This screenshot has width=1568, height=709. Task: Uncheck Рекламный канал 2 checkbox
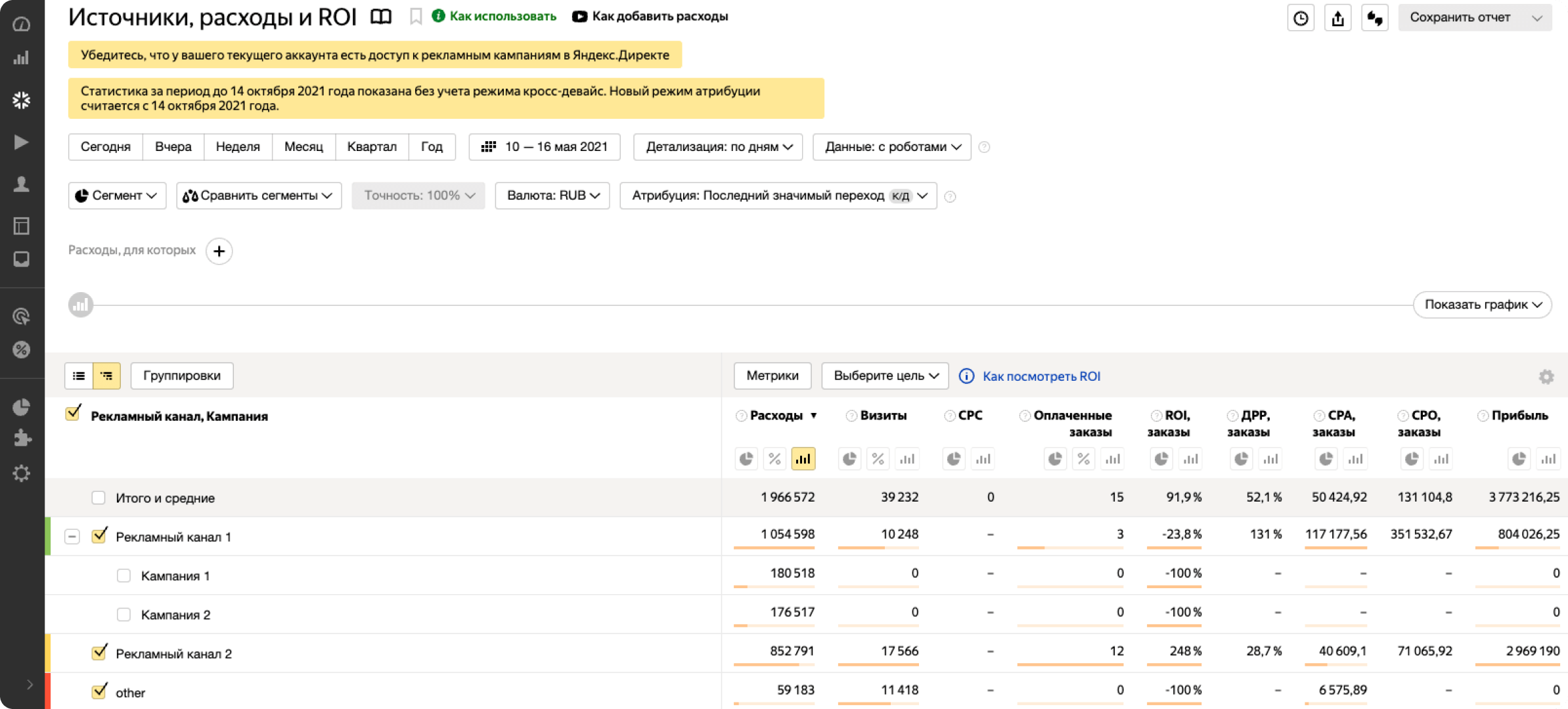click(99, 653)
